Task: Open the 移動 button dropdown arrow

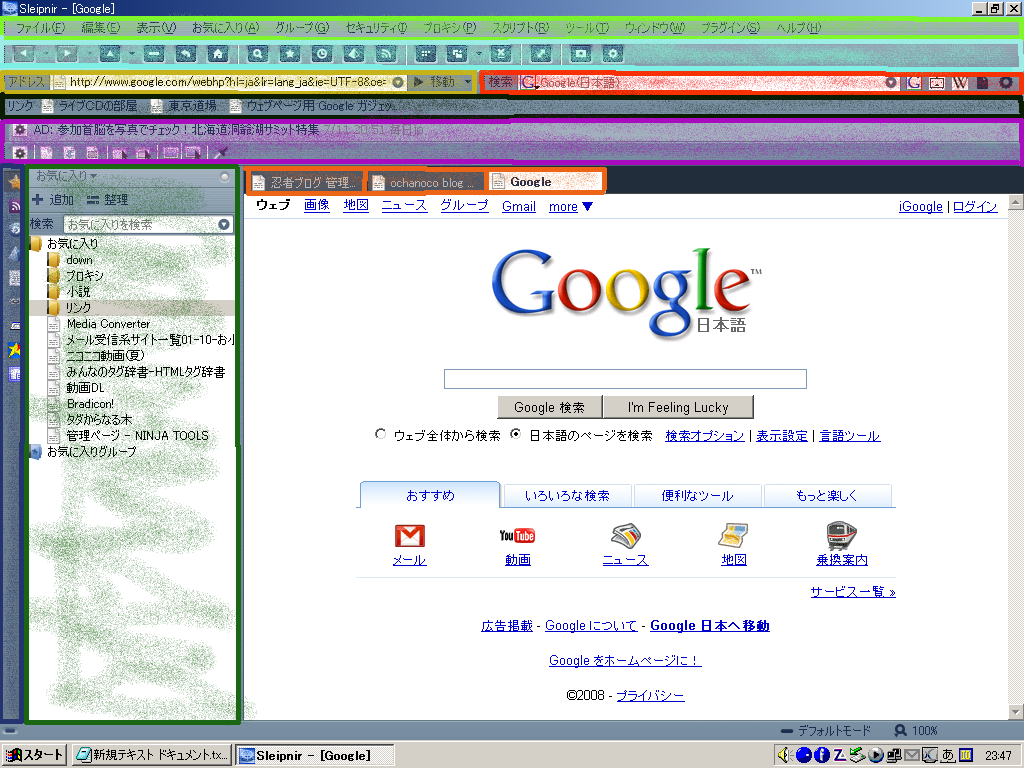Action: [x=468, y=82]
